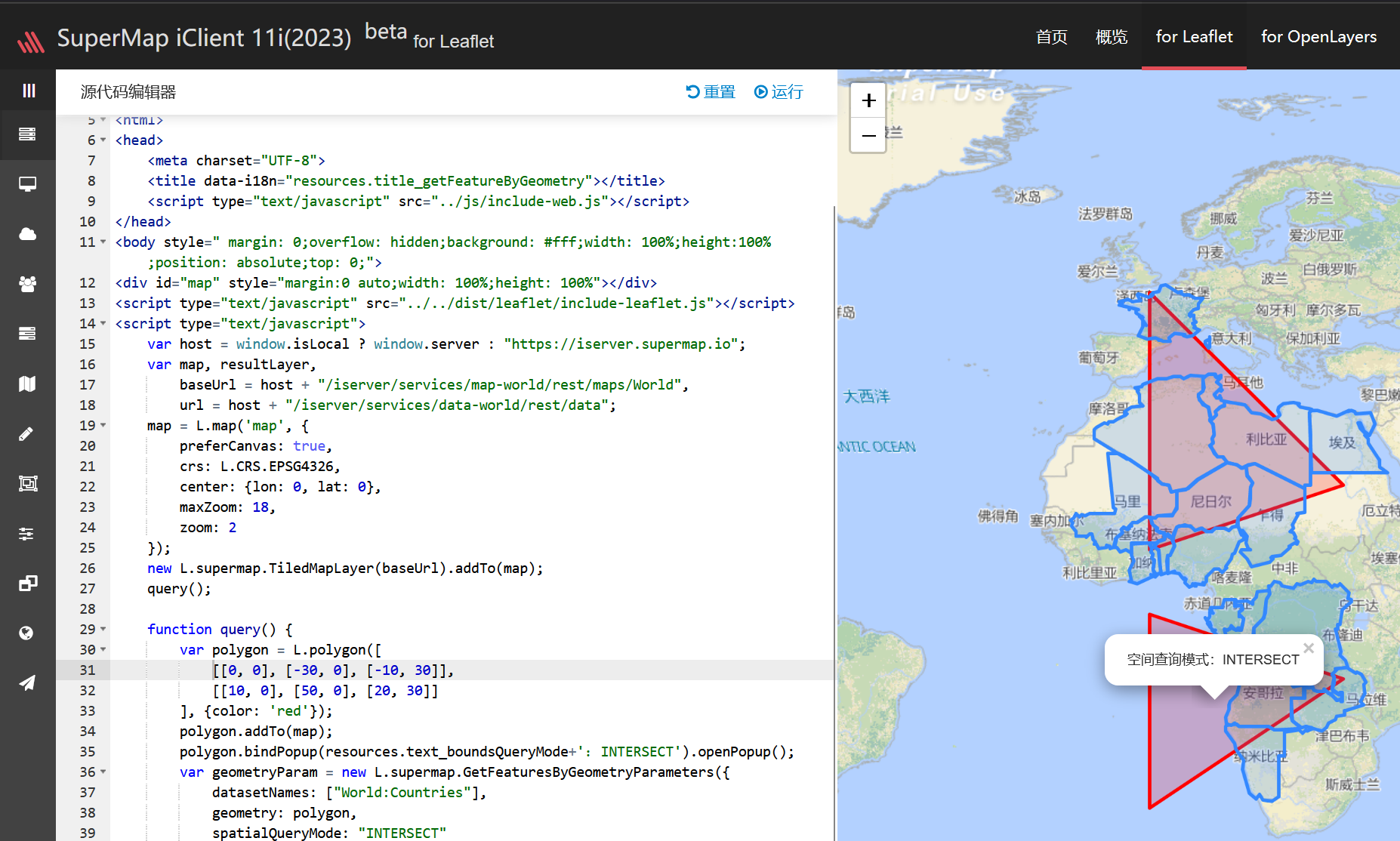Open the monitor icon in sidebar
This screenshot has width=1400, height=841.
click(x=27, y=184)
